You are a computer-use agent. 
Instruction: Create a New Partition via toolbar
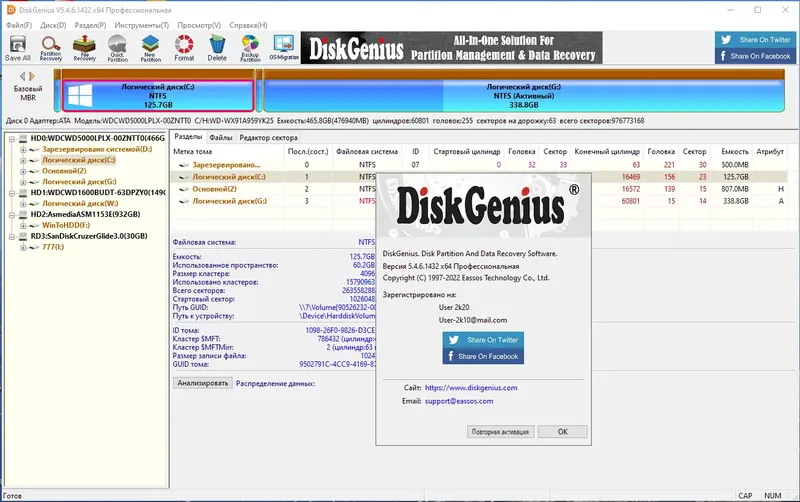[151, 48]
